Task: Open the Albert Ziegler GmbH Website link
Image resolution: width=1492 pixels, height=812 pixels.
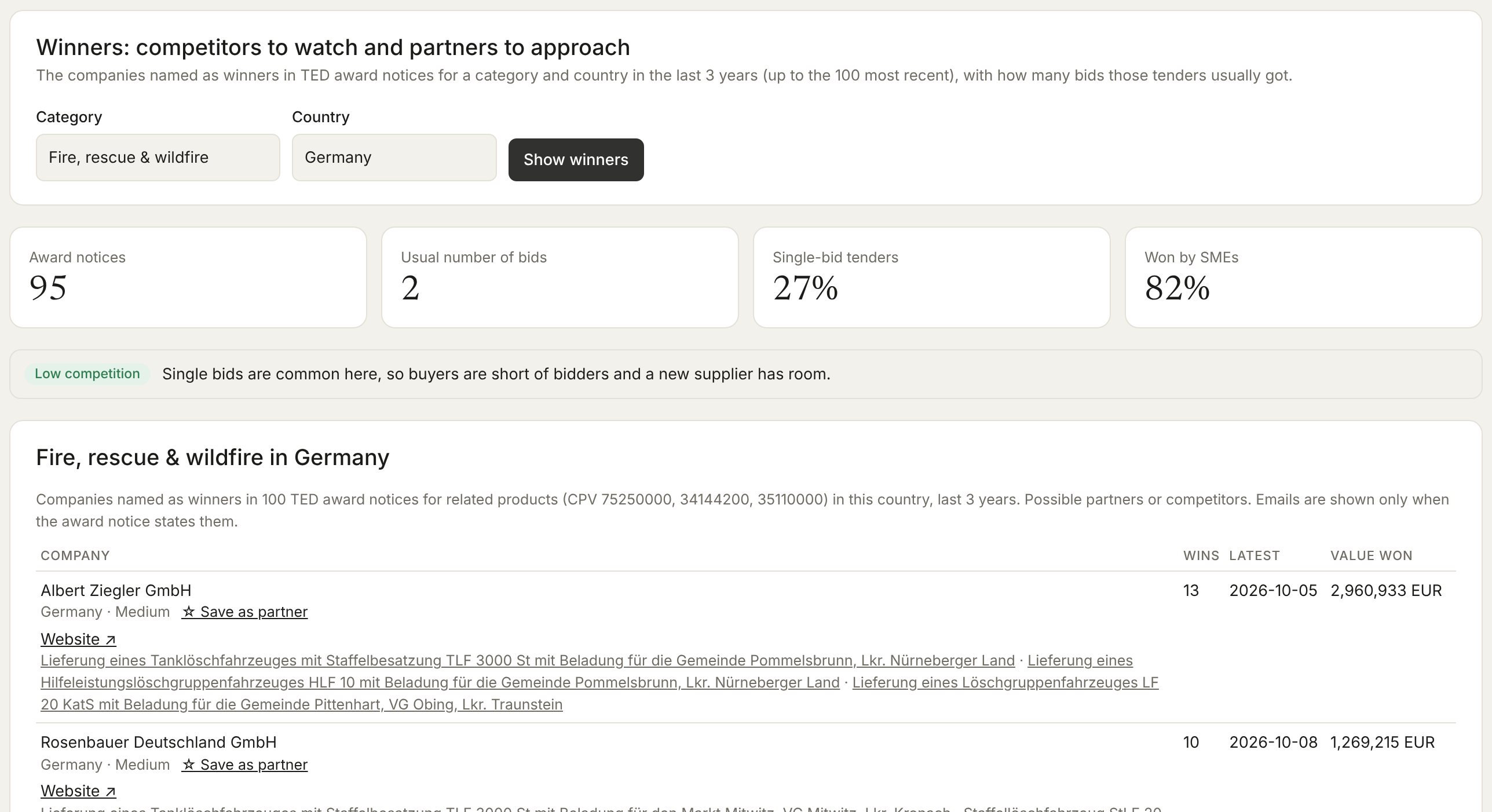Action: tap(78, 639)
